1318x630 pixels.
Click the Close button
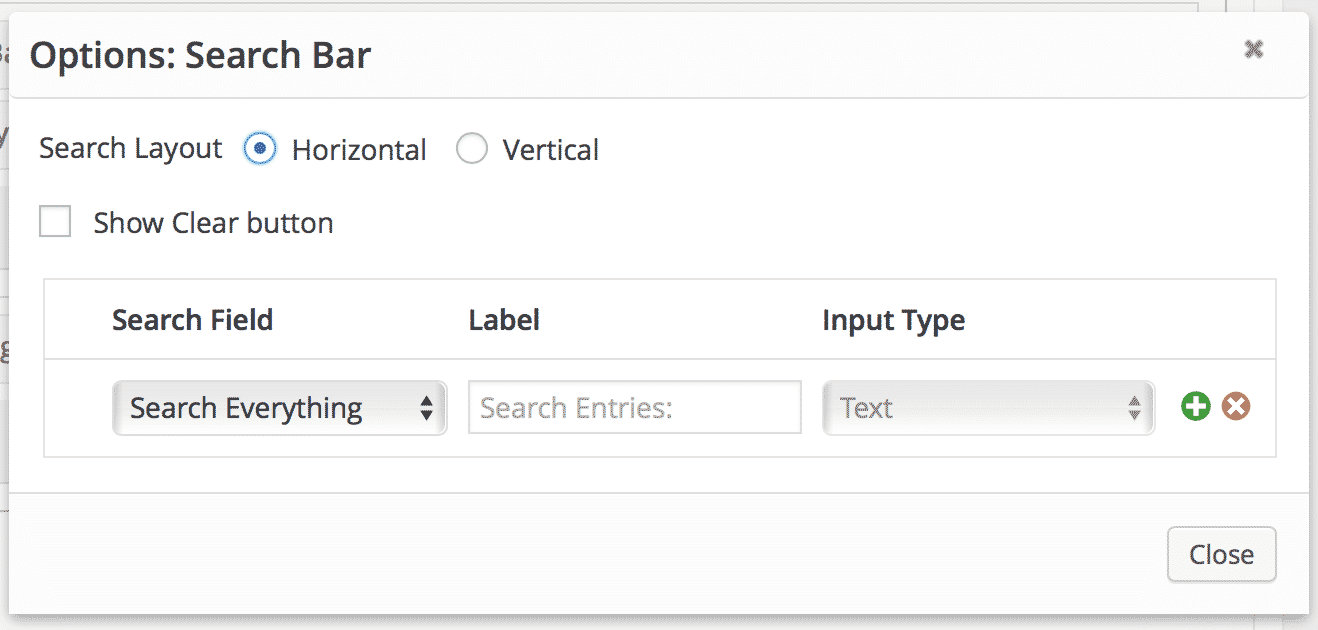[x=1221, y=554]
